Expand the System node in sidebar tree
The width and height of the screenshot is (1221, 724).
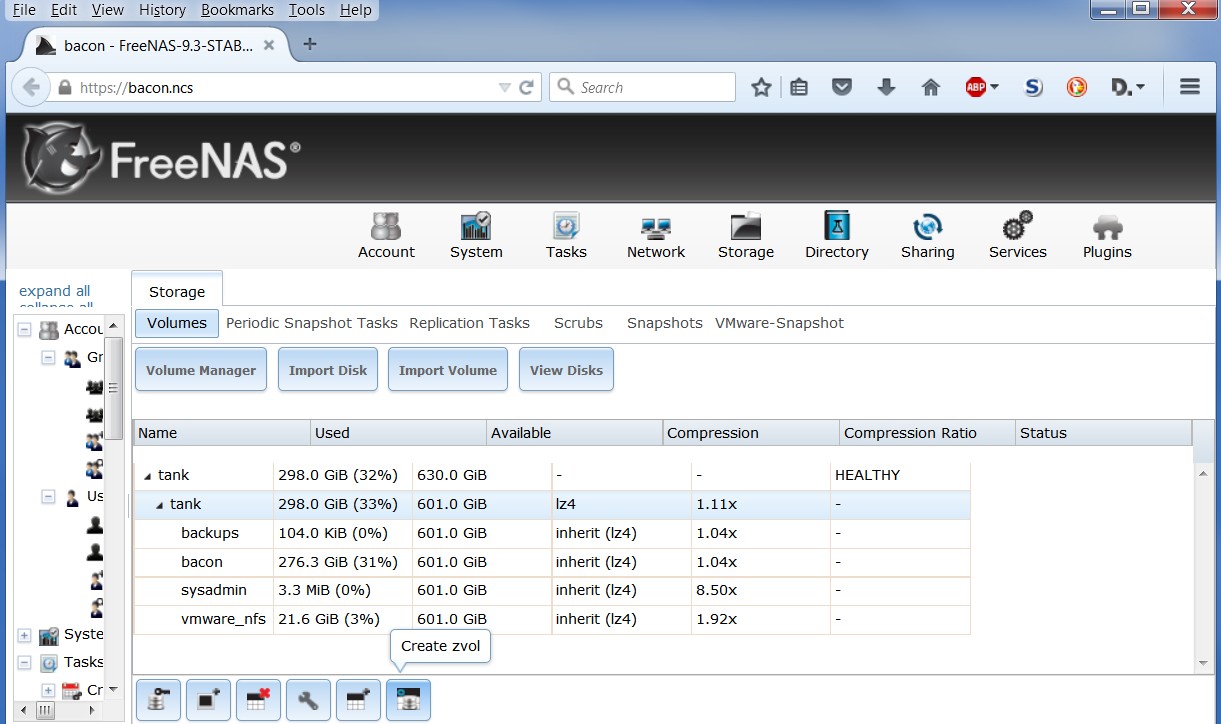[x=24, y=635]
